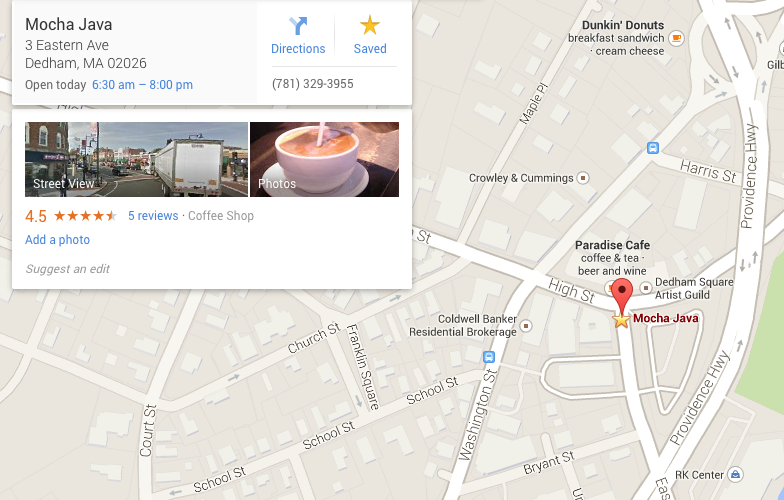The width and height of the screenshot is (784, 500).
Task: Click the Add a photo link
Action: pos(58,240)
